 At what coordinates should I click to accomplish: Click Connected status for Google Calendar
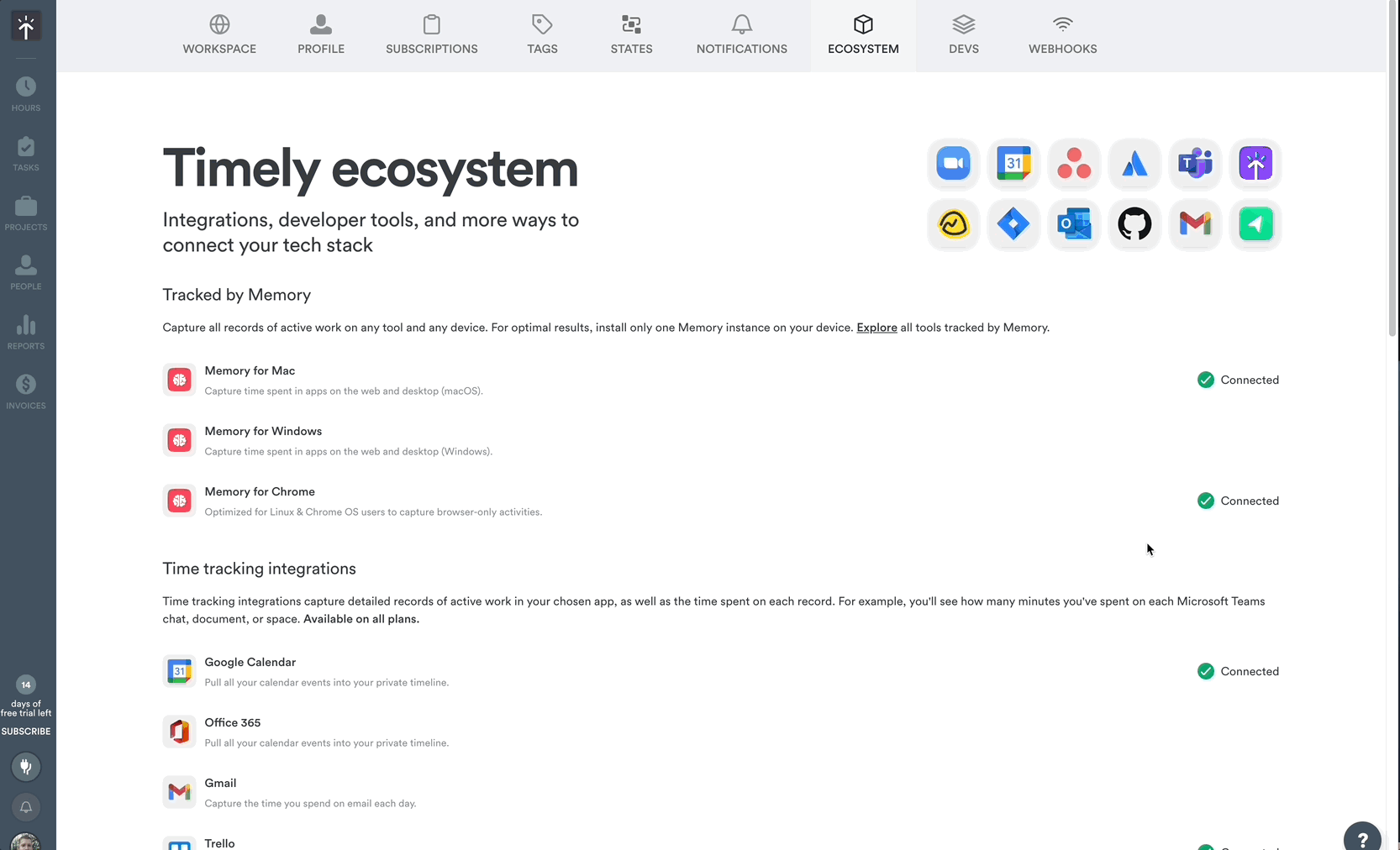click(x=1238, y=671)
